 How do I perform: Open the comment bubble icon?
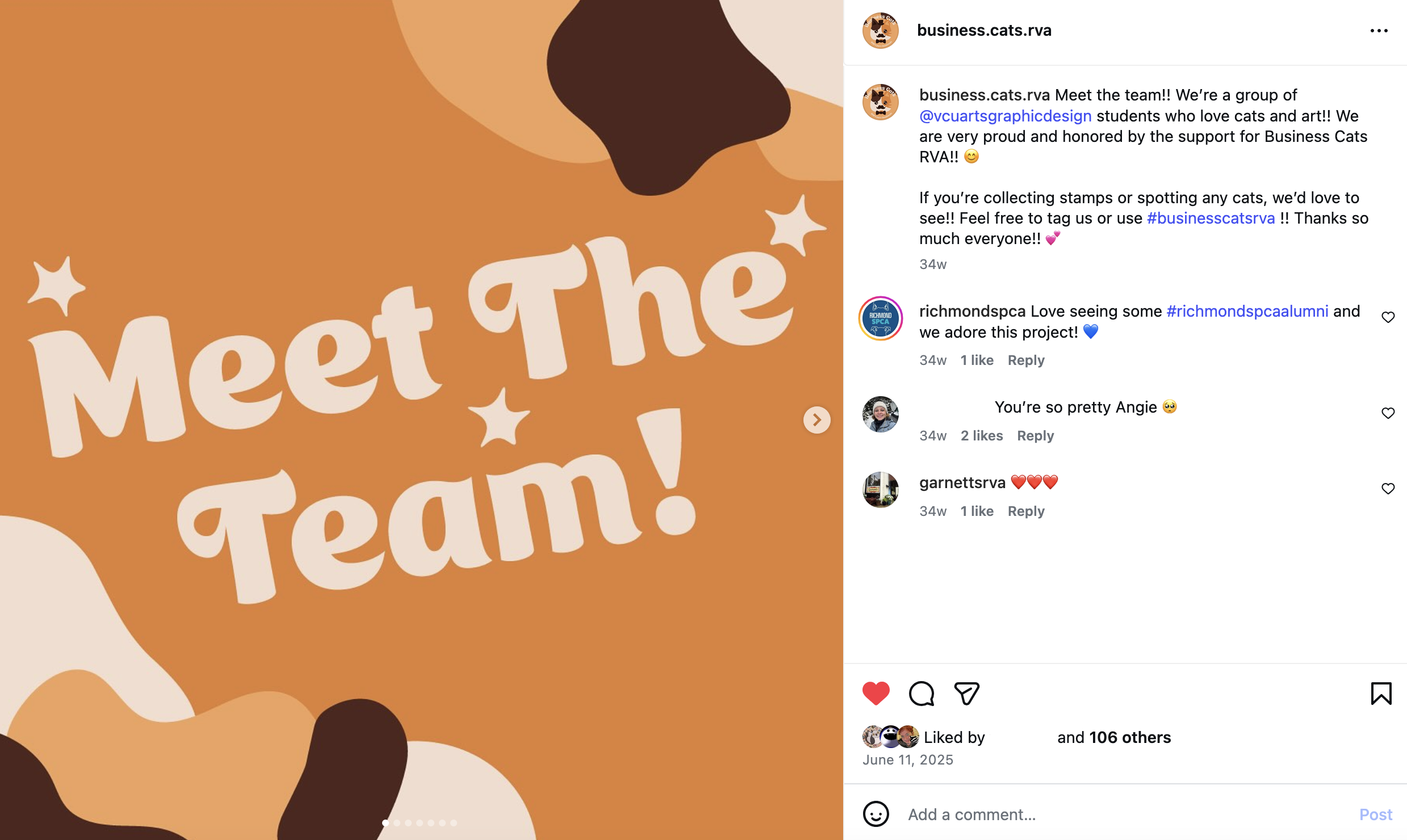click(x=921, y=693)
